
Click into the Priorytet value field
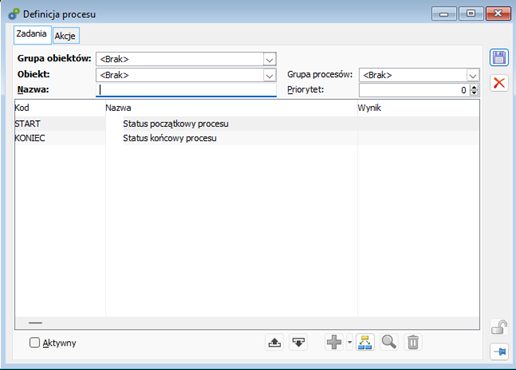click(414, 90)
